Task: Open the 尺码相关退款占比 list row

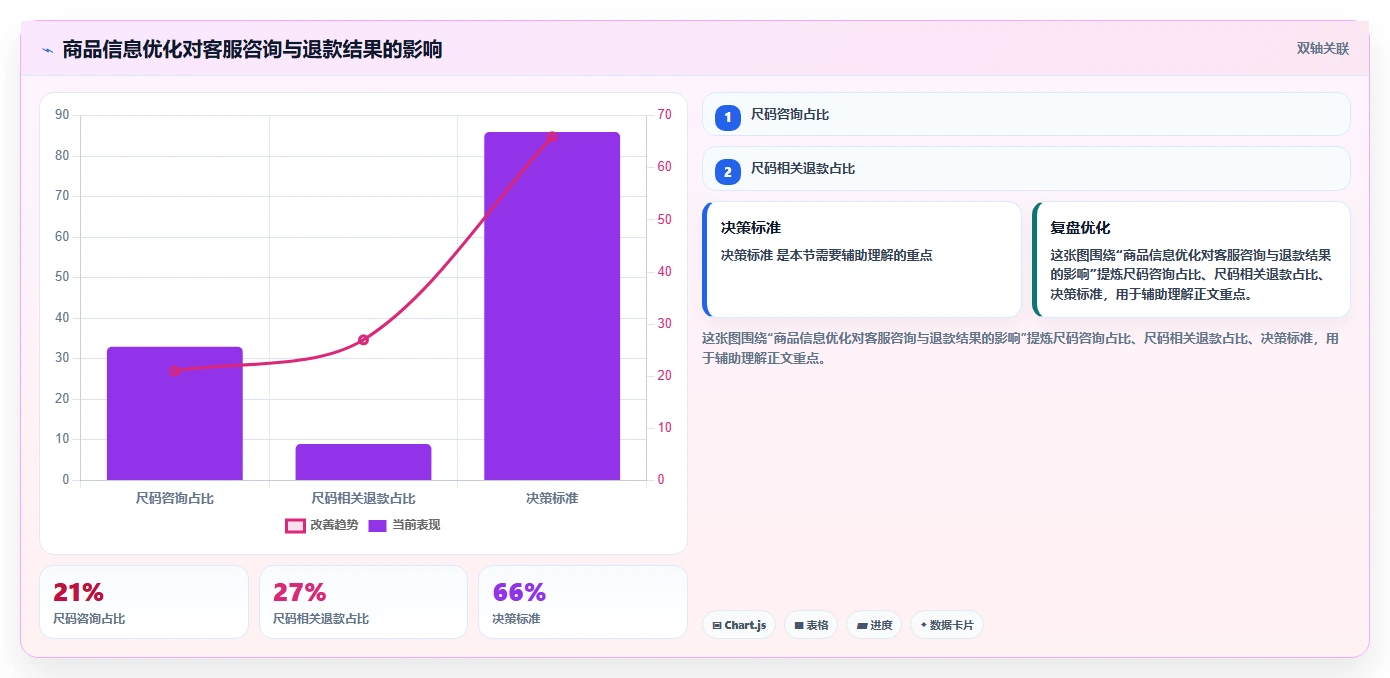Action: click(1026, 168)
